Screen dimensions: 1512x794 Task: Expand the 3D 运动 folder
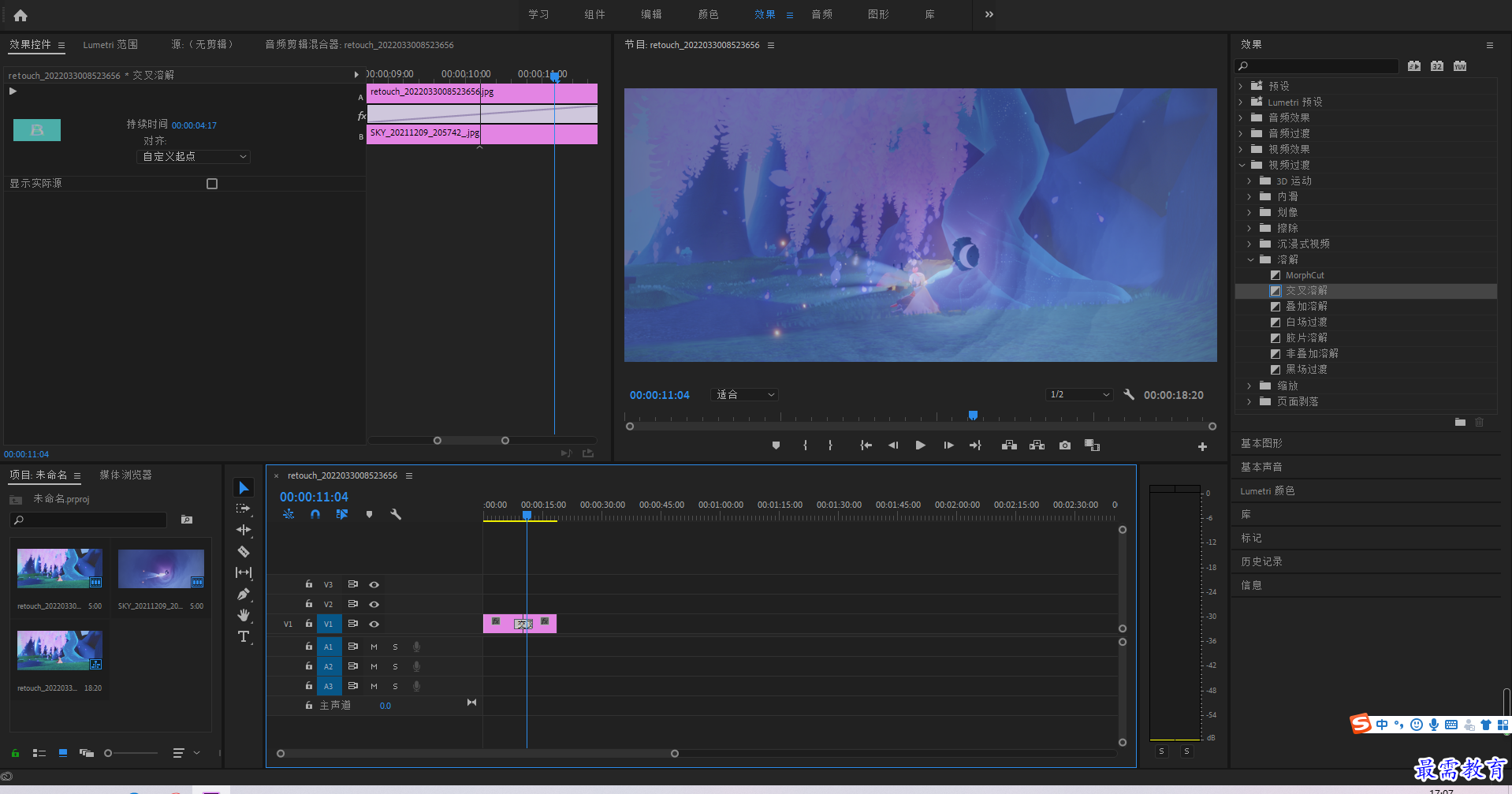[1249, 181]
